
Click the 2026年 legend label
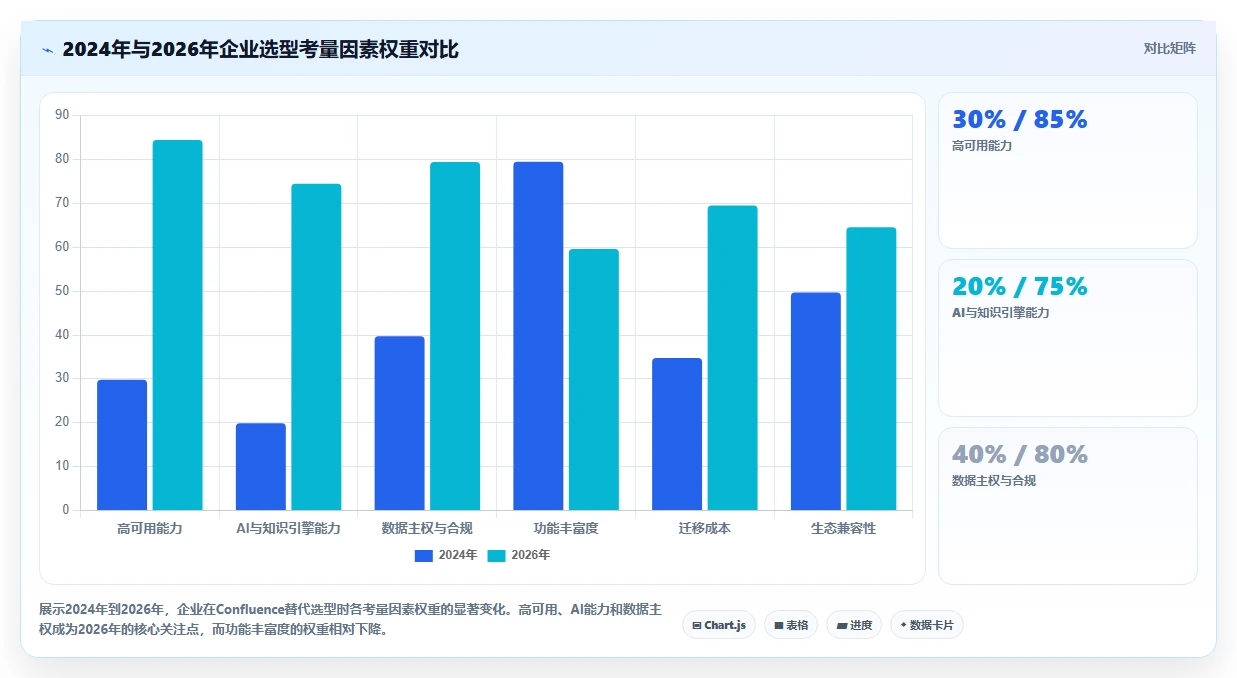pos(531,556)
